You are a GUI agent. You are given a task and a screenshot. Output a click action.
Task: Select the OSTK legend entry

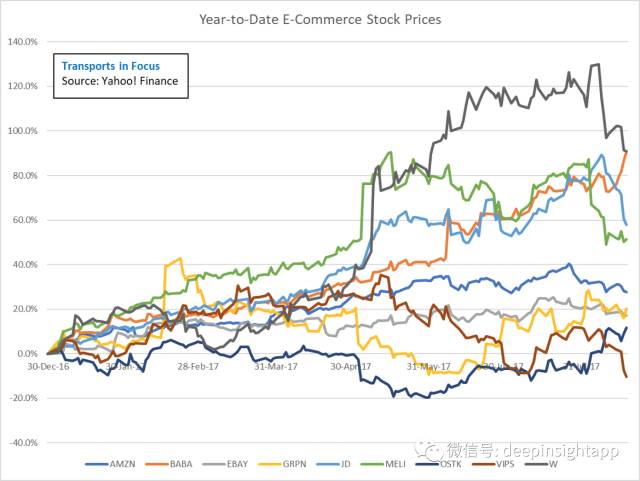(x=439, y=464)
